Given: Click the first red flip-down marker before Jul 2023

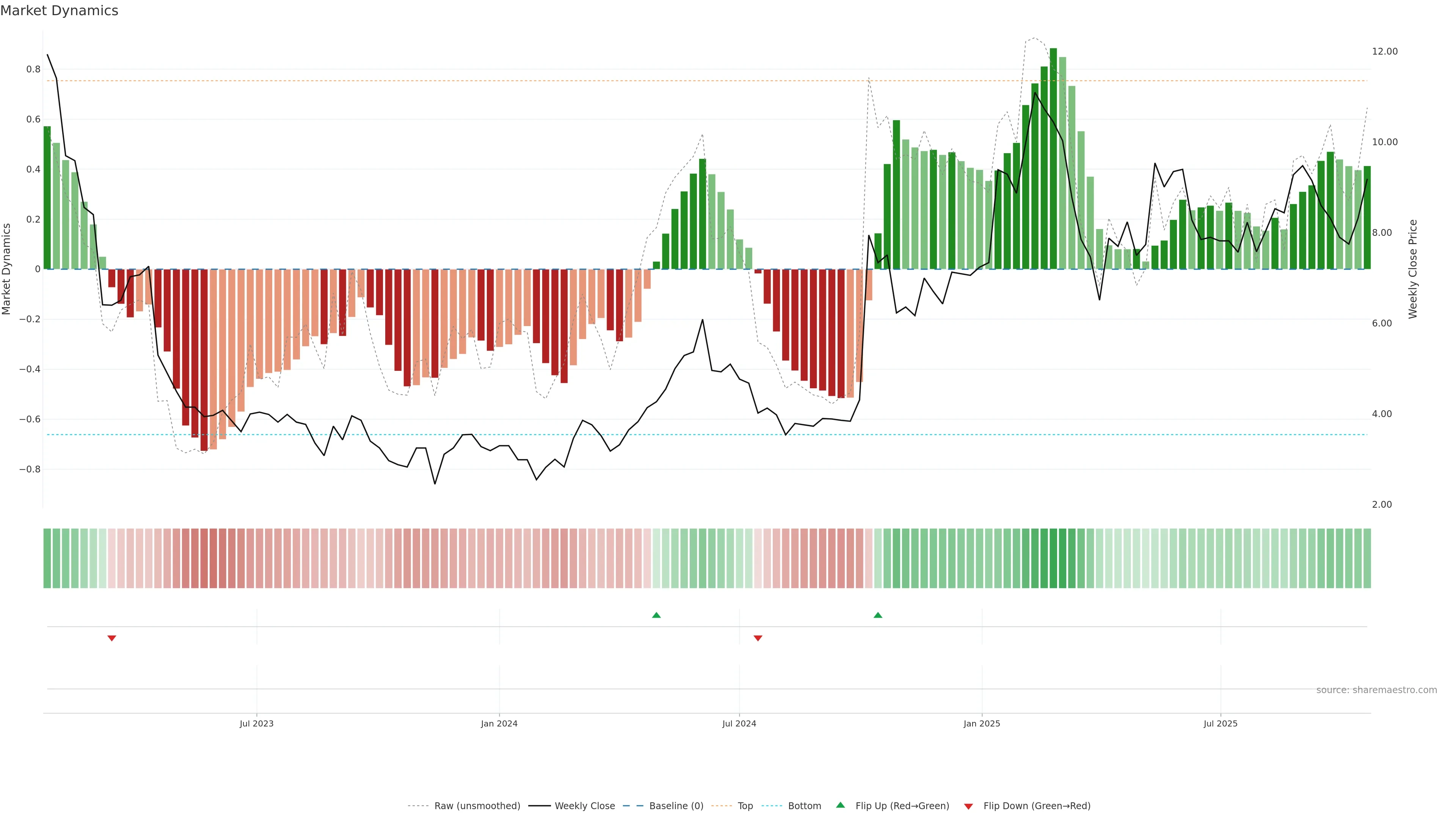Looking at the screenshot, I should click(112, 638).
